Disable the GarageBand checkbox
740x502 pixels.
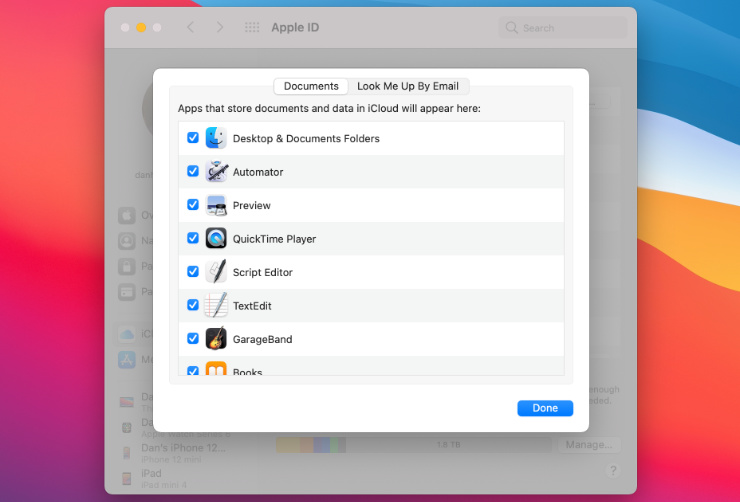[193, 338]
